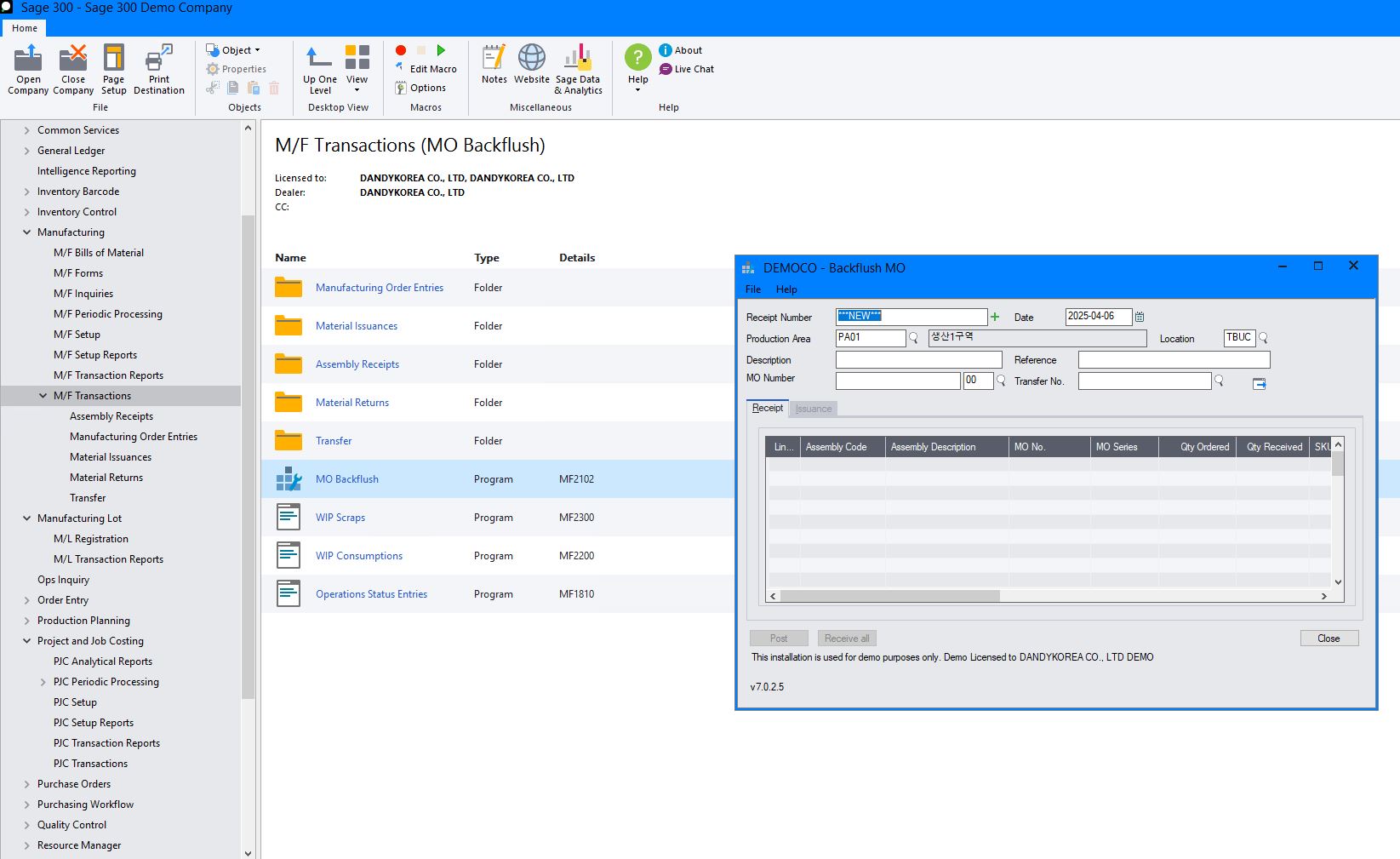
Task: Click Qty Ordered column header
Action: coord(1197,447)
